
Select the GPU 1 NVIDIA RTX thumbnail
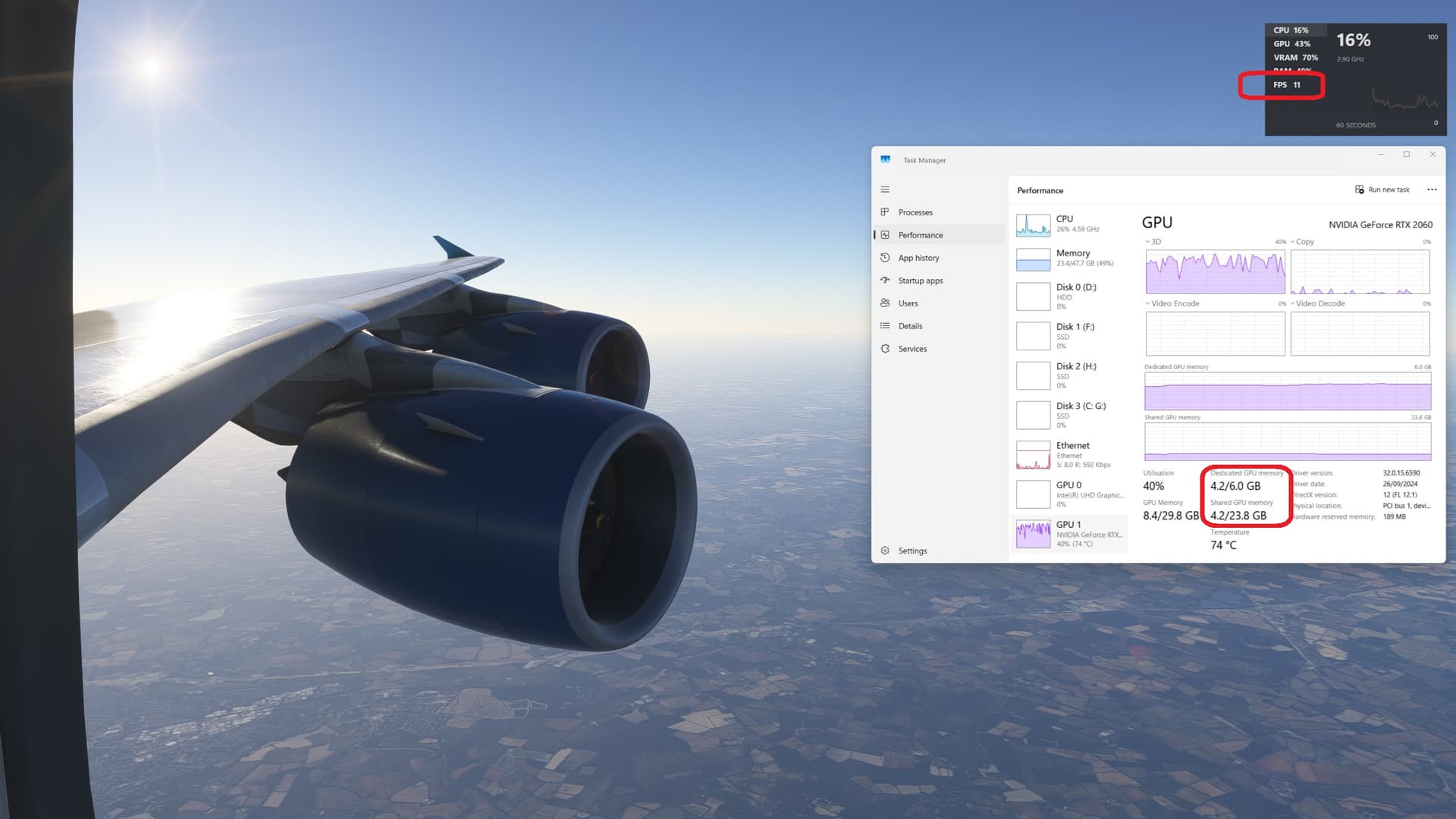(x=1033, y=532)
